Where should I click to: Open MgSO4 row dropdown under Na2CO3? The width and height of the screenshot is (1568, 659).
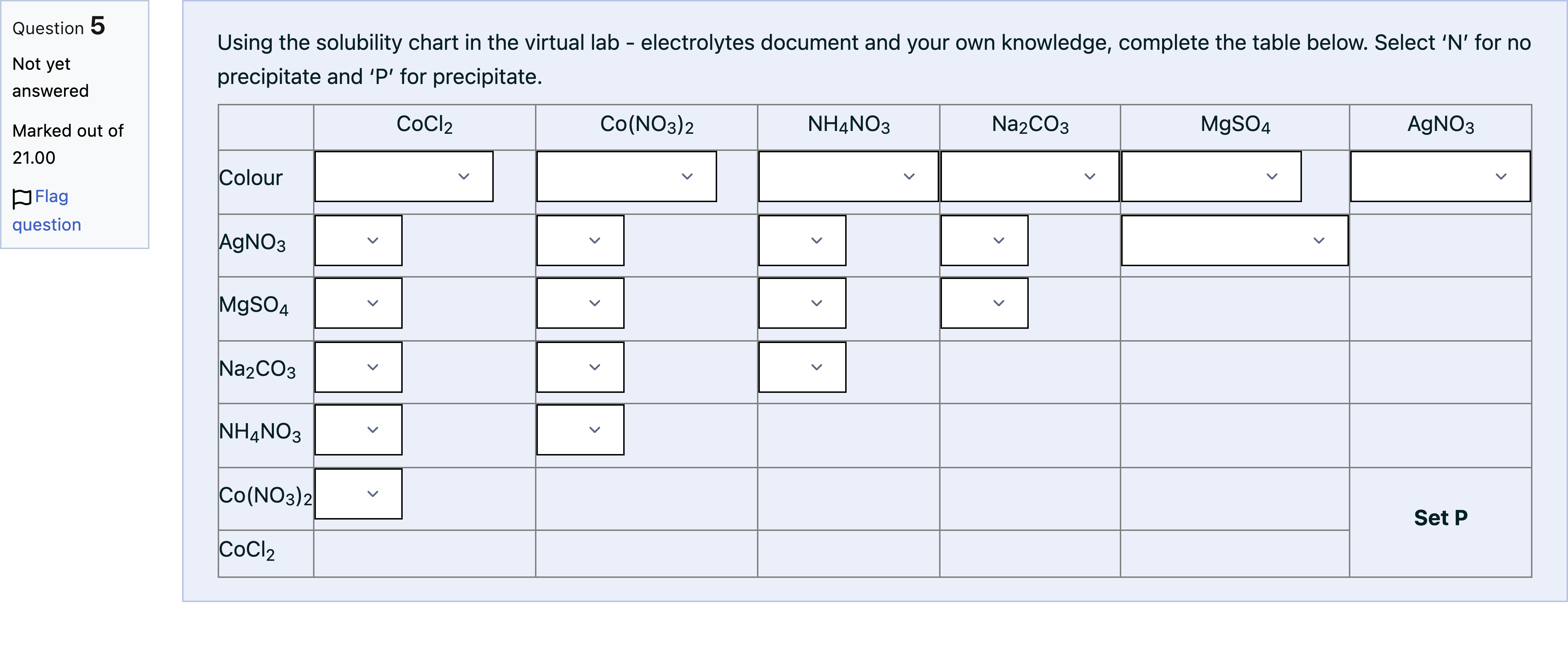point(984,303)
